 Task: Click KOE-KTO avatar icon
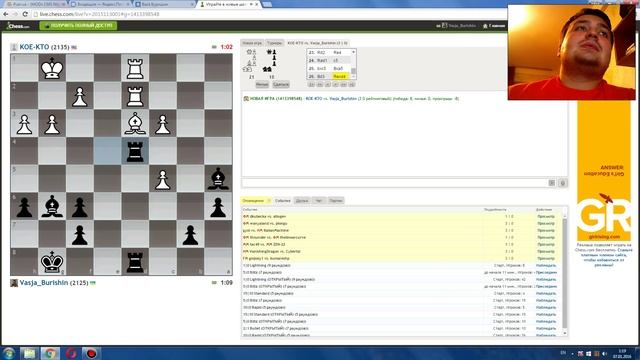tap(14, 47)
